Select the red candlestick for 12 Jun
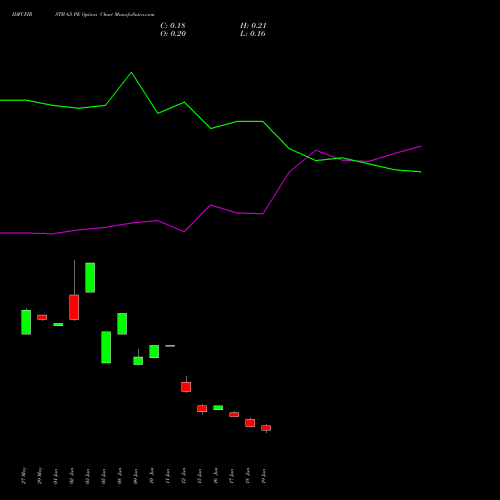The height and width of the screenshot is (500, 500). click(x=186, y=387)
